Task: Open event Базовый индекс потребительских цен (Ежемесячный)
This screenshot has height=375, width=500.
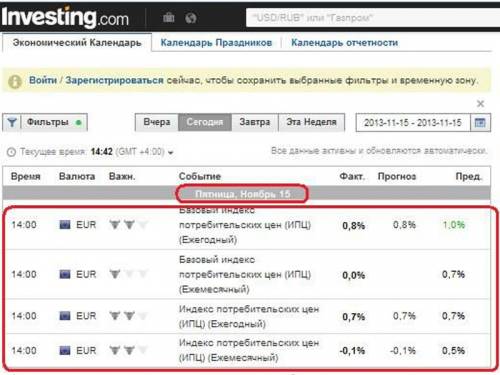Action: pos(245,274)
